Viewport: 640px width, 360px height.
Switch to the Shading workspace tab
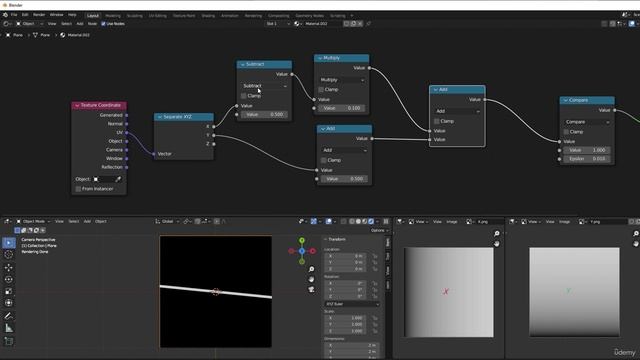[x=208, y=16]
